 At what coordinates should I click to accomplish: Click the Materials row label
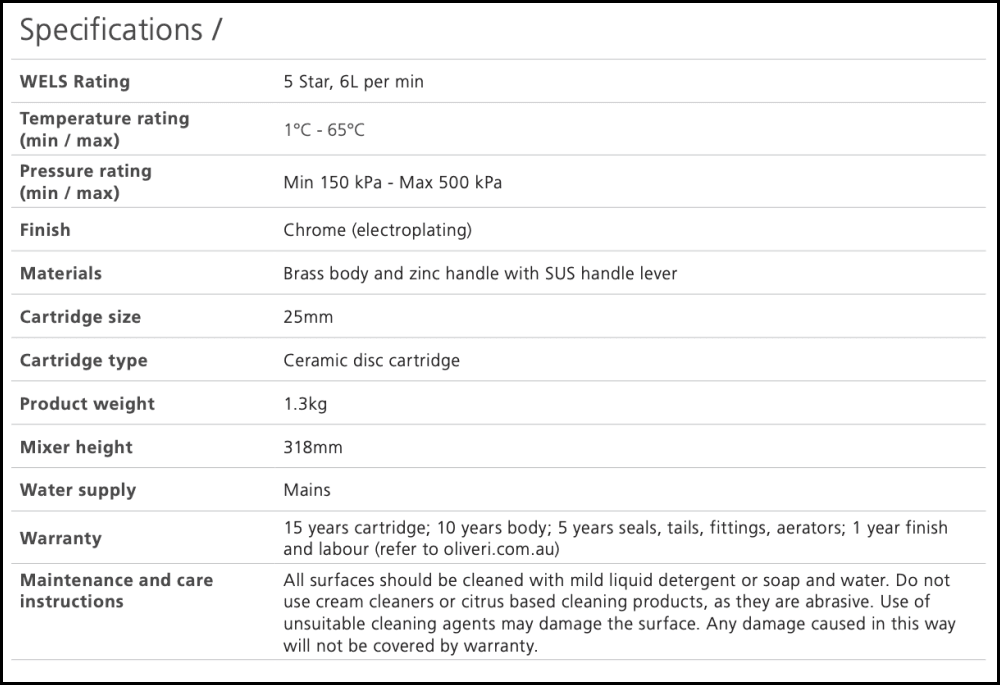coord(61,273)
